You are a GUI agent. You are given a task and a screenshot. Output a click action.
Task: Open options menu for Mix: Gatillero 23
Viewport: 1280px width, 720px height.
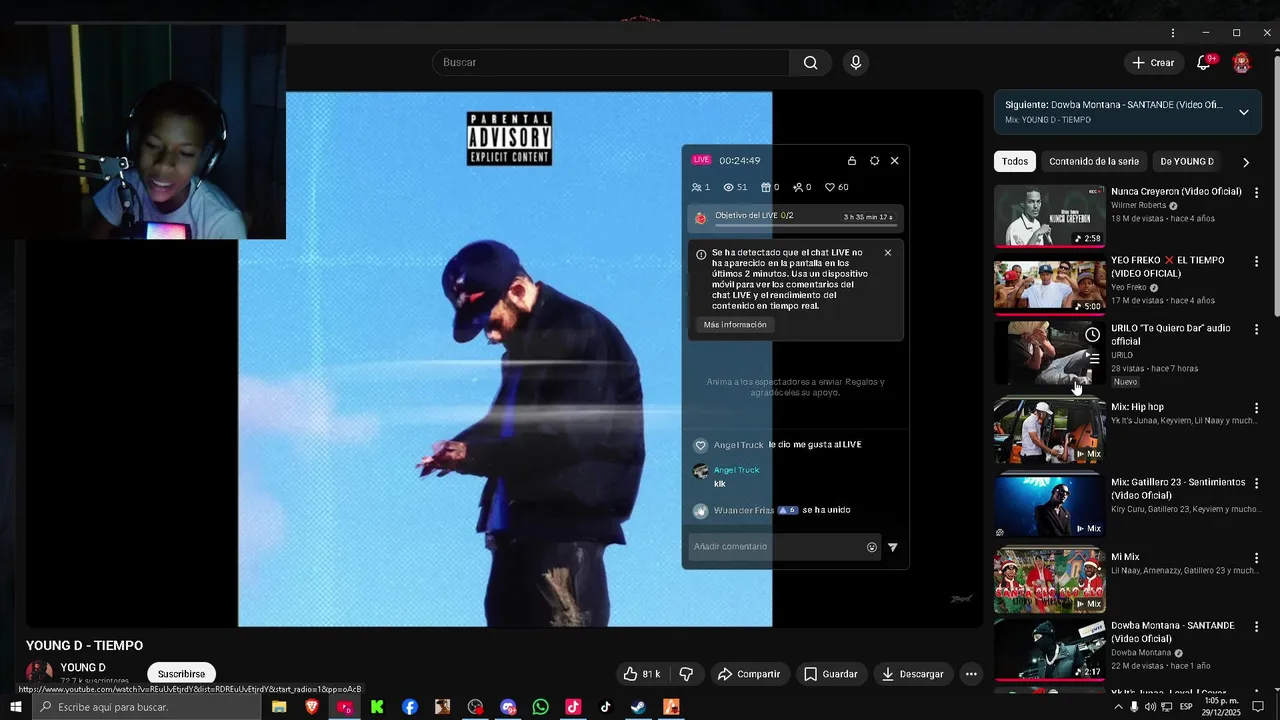[x=1257, y=483]
